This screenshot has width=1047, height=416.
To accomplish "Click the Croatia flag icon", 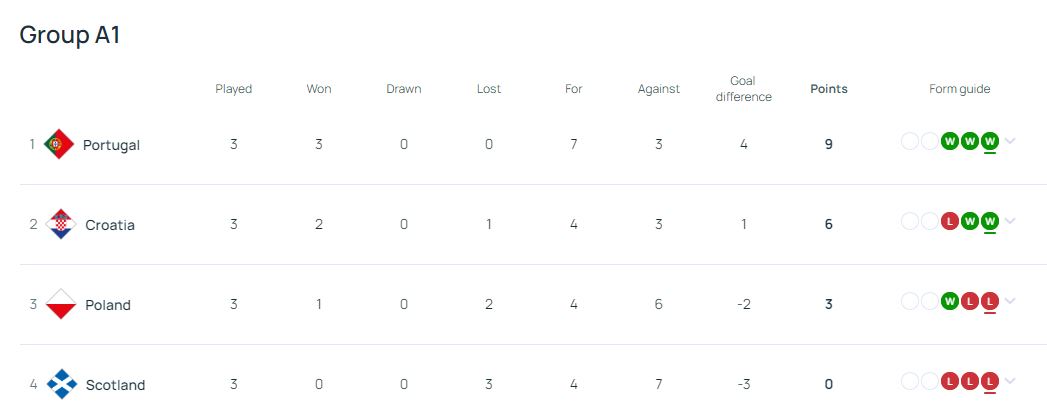I will click(x=61, y=224).
